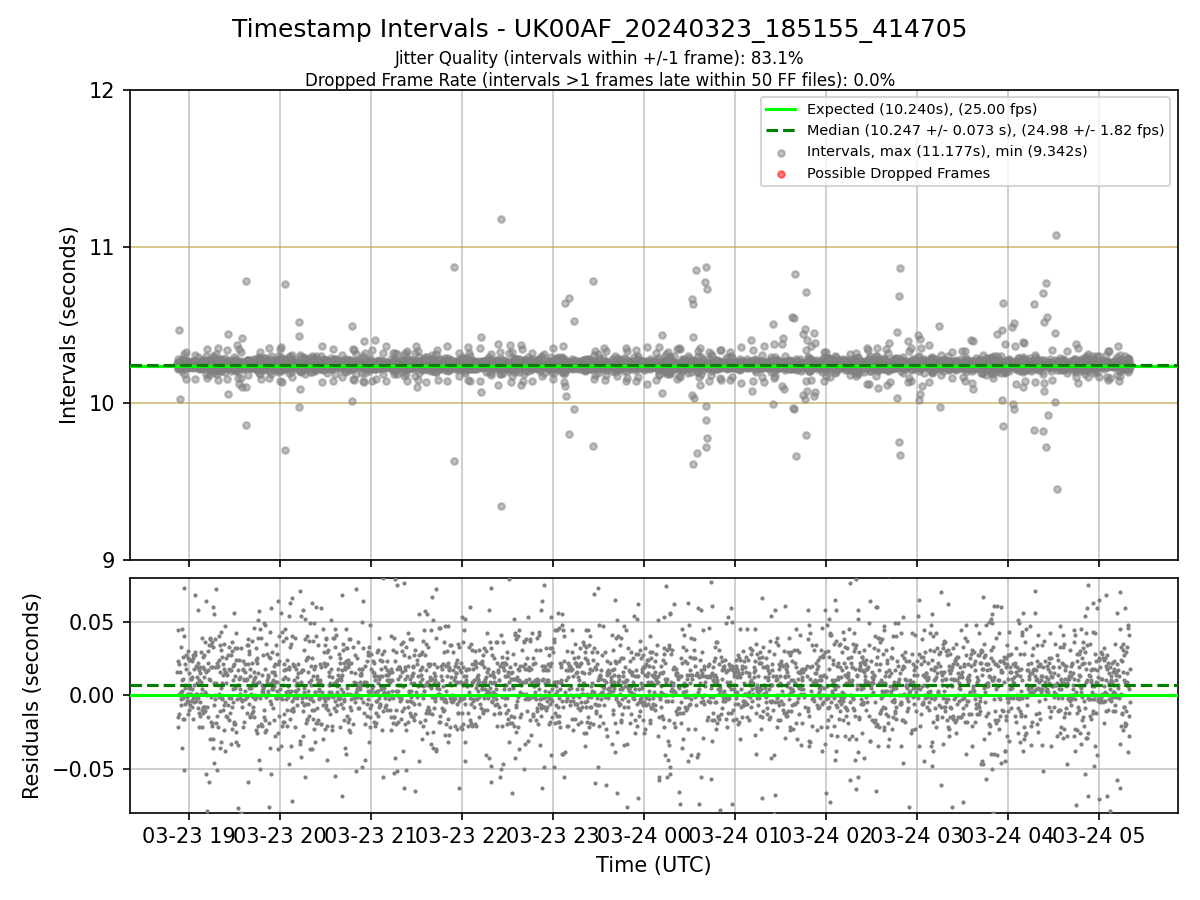The image size is (1200, 900).
Task: Click the red dot marker in the legend
Action: coord(781,174)
